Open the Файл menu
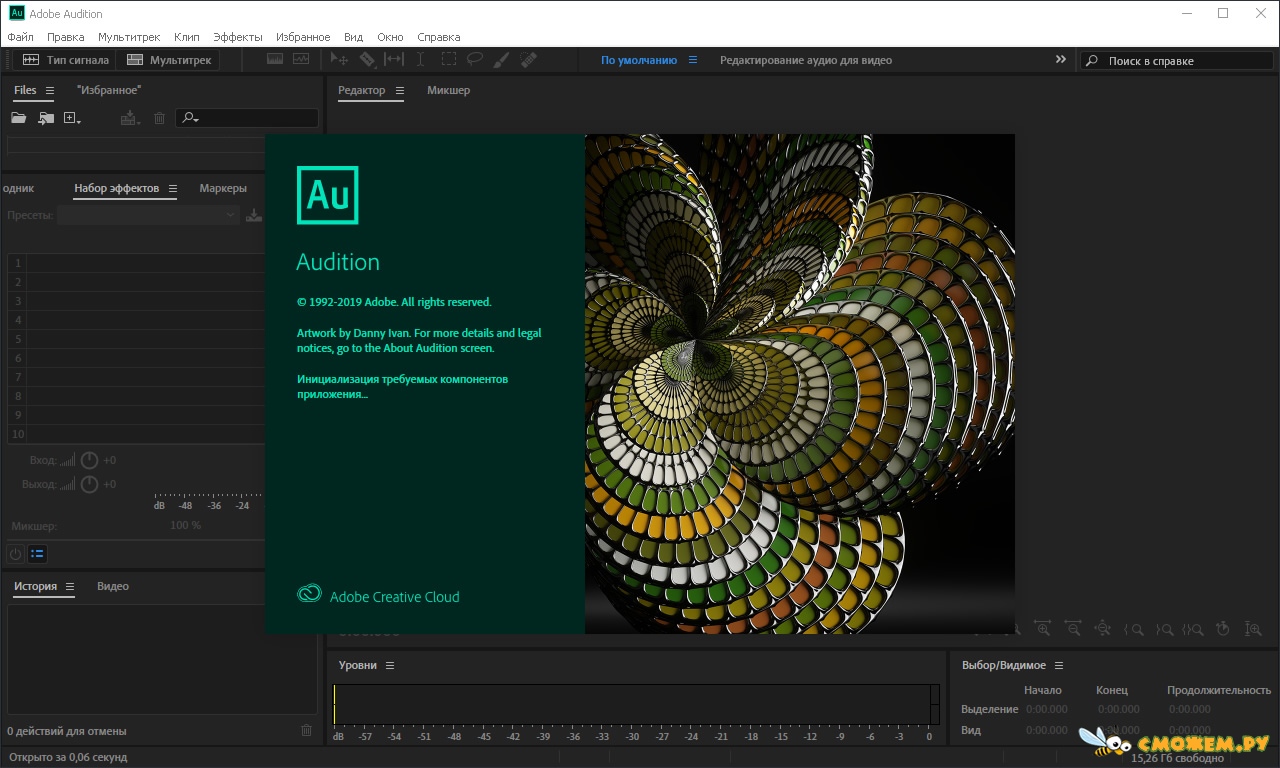This screenshot has height=768, width=1280. (20, 37)
